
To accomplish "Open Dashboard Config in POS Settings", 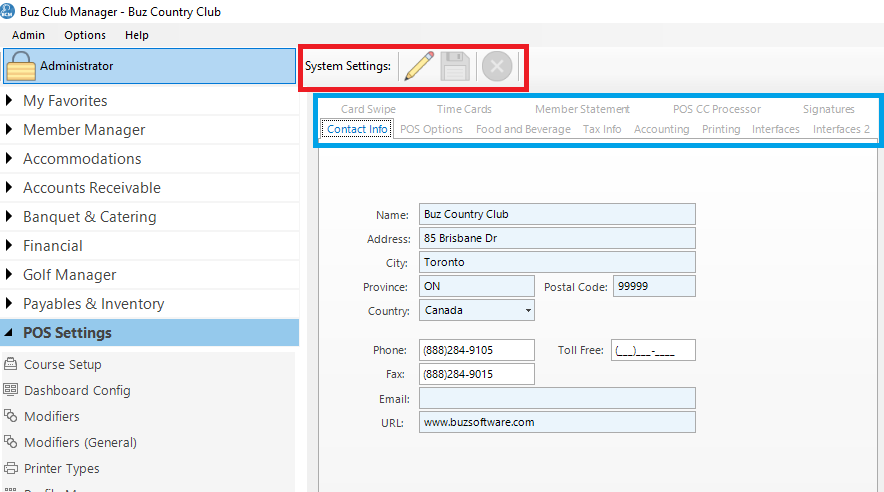I will click(77, 391).
